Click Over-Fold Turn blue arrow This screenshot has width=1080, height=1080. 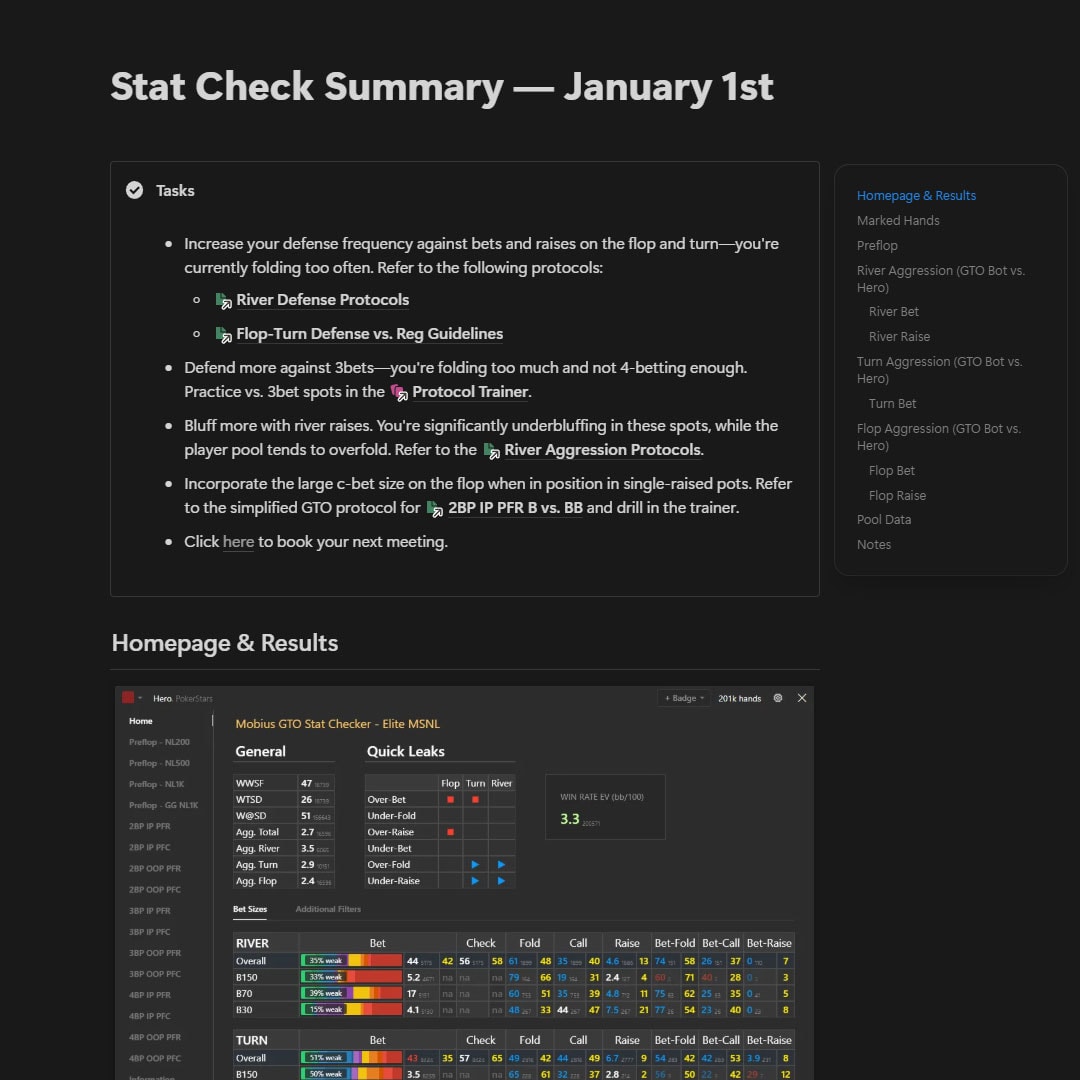point(475,864)
